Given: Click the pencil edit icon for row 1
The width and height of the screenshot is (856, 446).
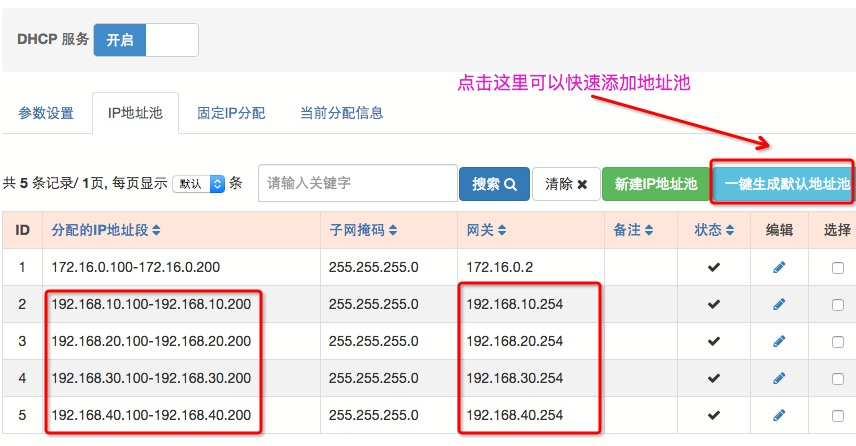Looking at the screenshot, I should 779,267.
